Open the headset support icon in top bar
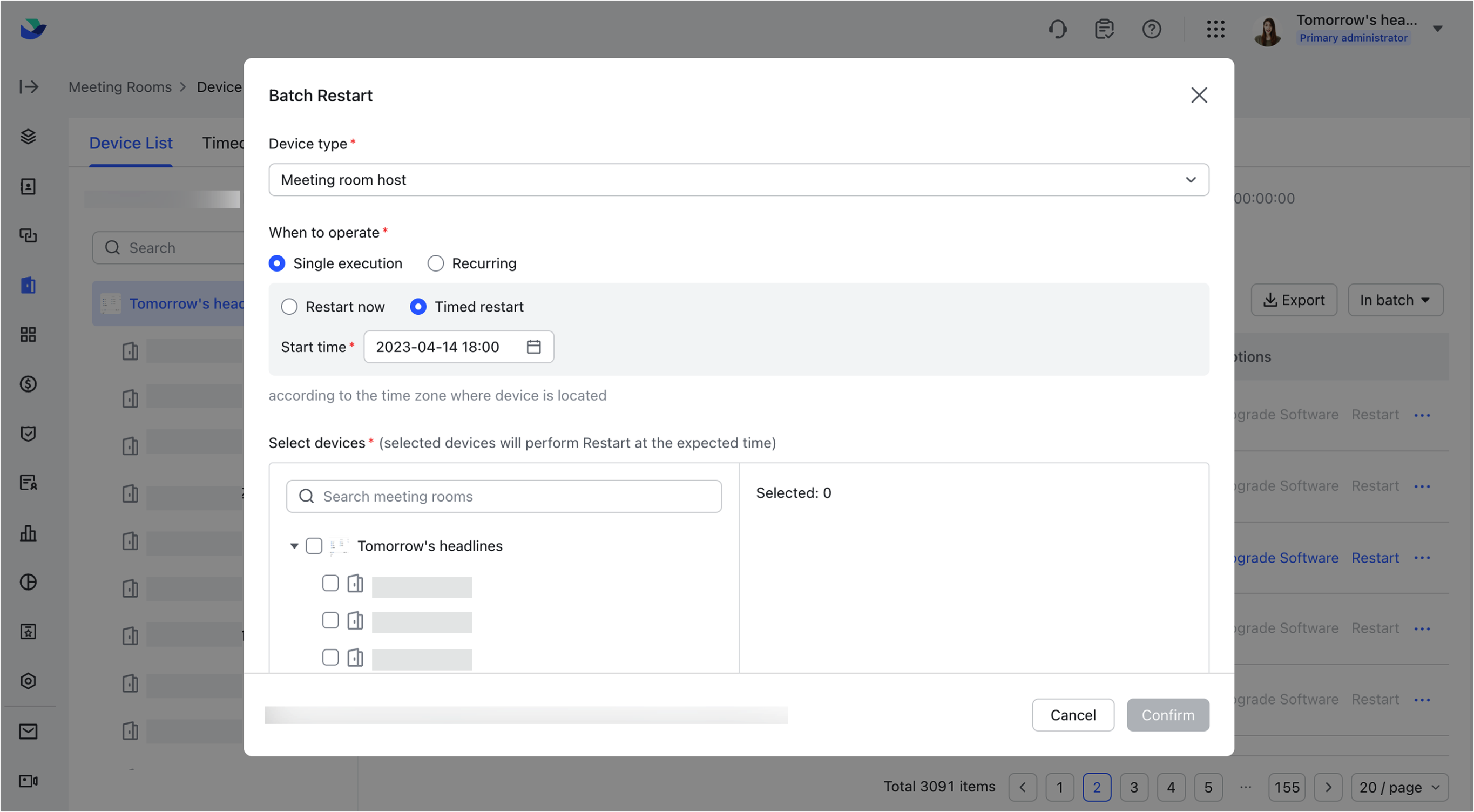Image resolution: width=1474 pixels, height=812 pixels. point(1057,29)
